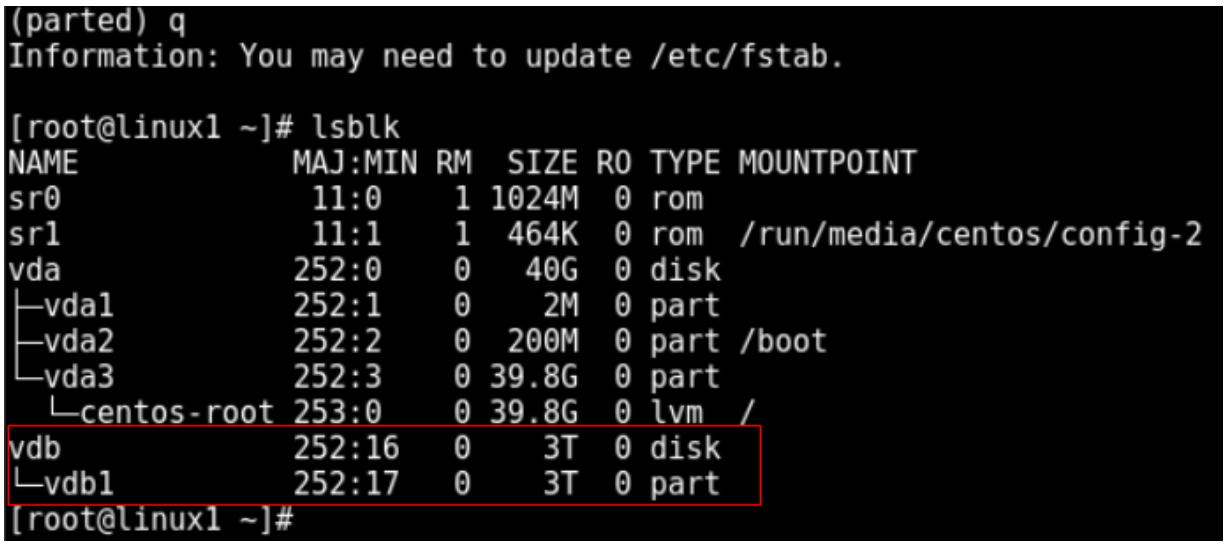The width and height of the screenshot is (1226, 544).
Task: Click the 252:16 device number
Action: (x=346, y=448)
